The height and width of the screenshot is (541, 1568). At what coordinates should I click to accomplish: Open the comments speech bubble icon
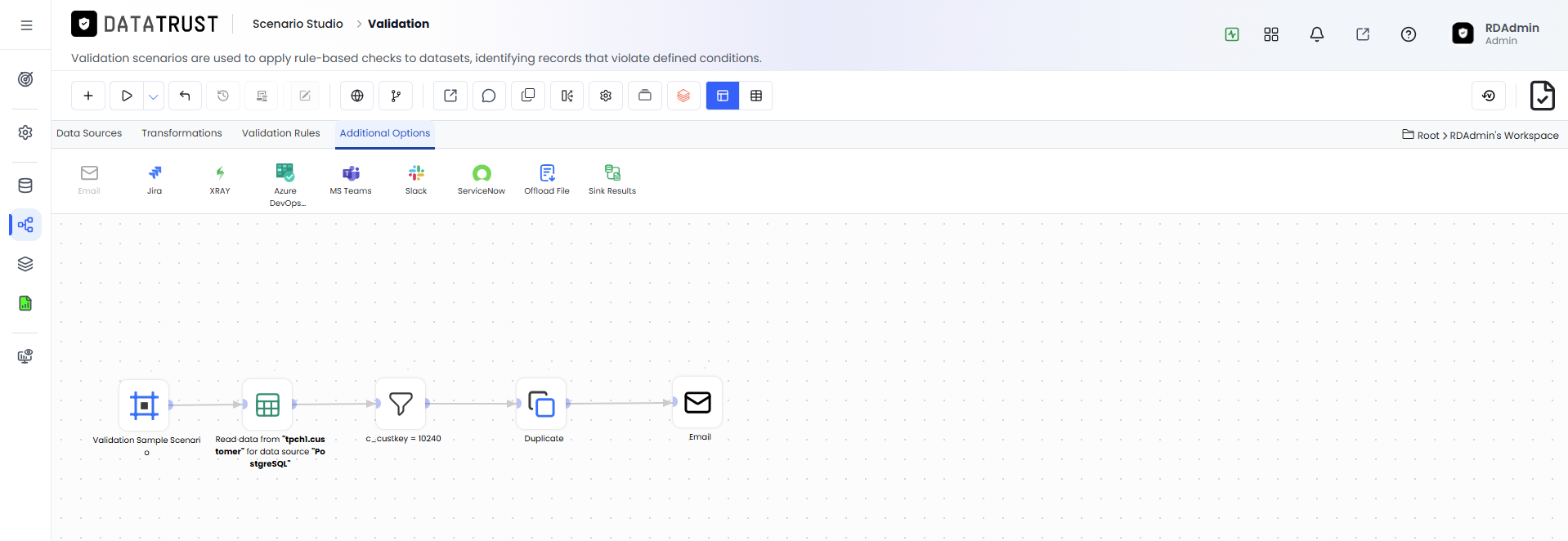(x=489, y=96)
